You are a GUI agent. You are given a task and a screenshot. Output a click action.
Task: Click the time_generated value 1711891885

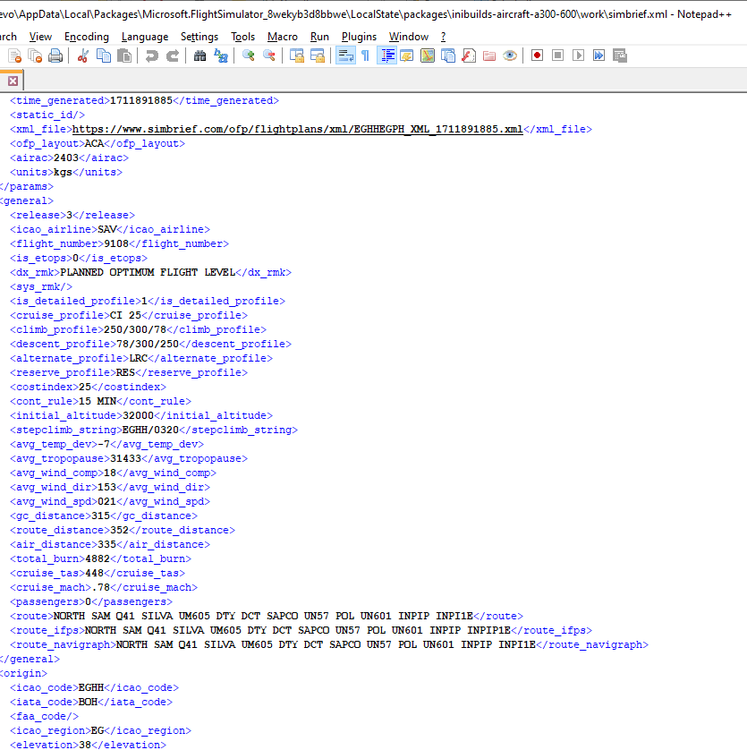pyautogui.click(x=141, y=100)
